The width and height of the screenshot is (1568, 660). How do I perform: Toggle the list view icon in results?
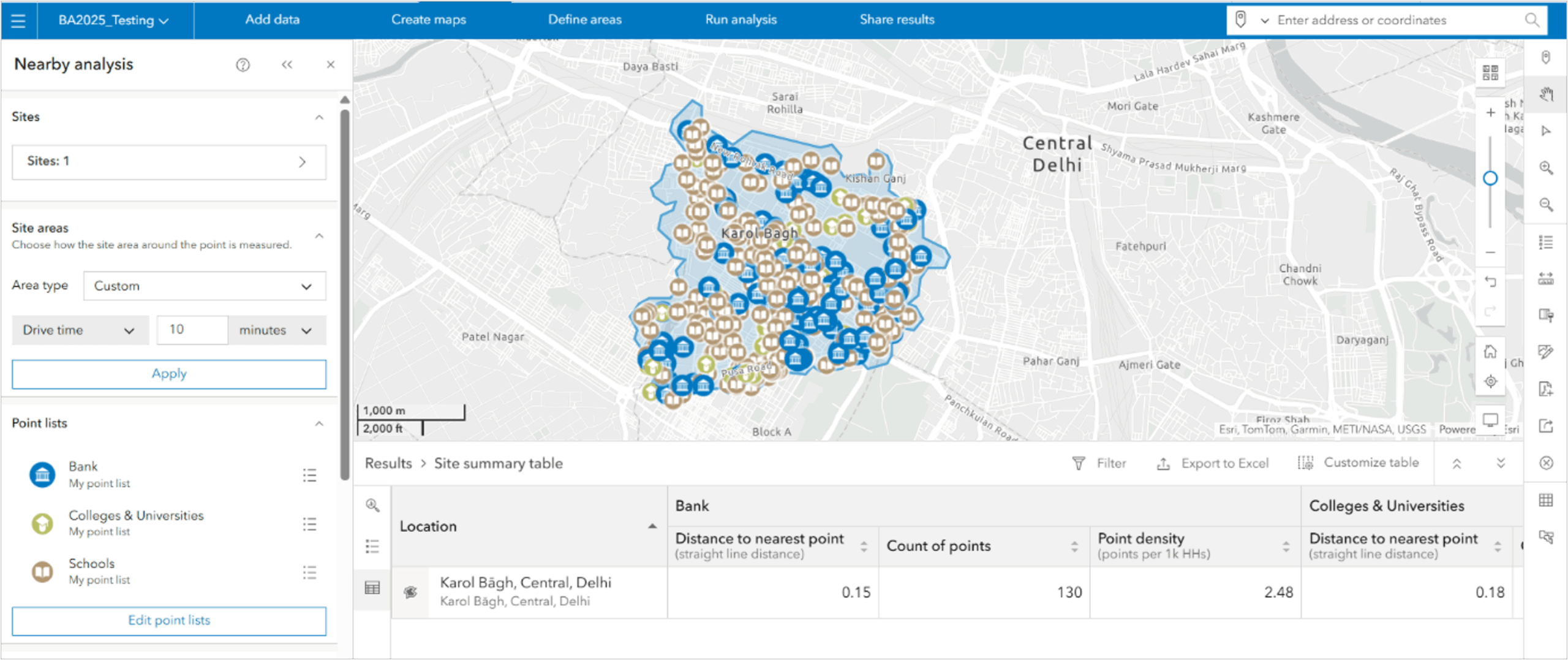coord(372,547)
